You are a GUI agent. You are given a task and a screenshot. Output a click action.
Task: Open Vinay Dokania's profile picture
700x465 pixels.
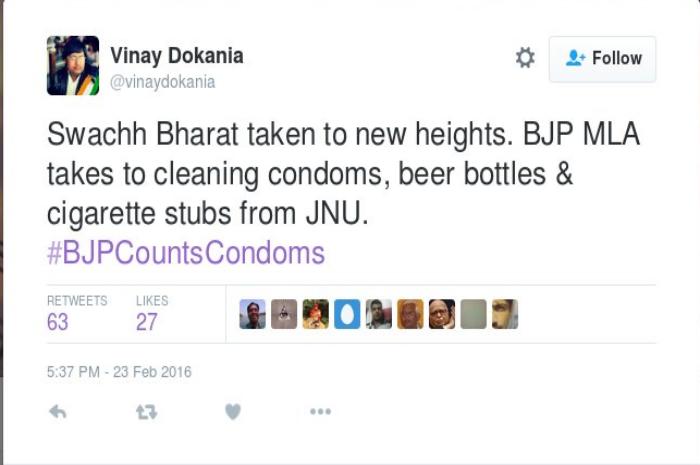[x=73, y=65]
